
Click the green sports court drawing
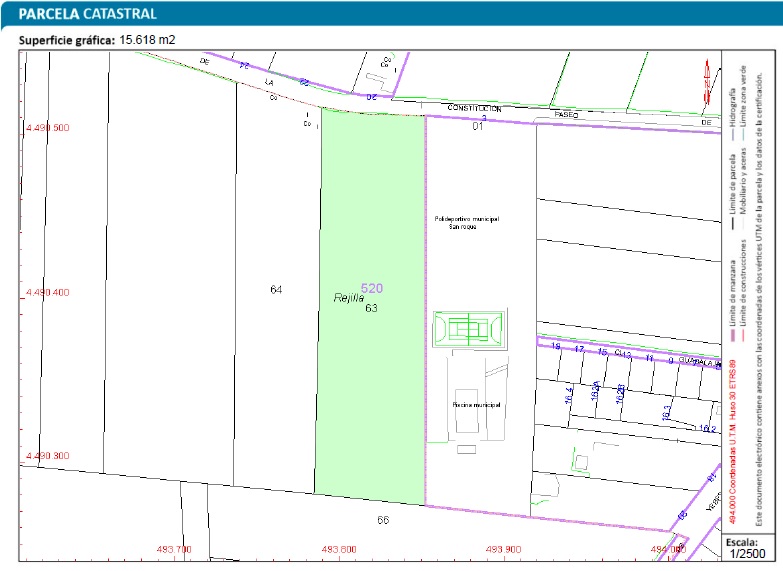pos(469,328)
